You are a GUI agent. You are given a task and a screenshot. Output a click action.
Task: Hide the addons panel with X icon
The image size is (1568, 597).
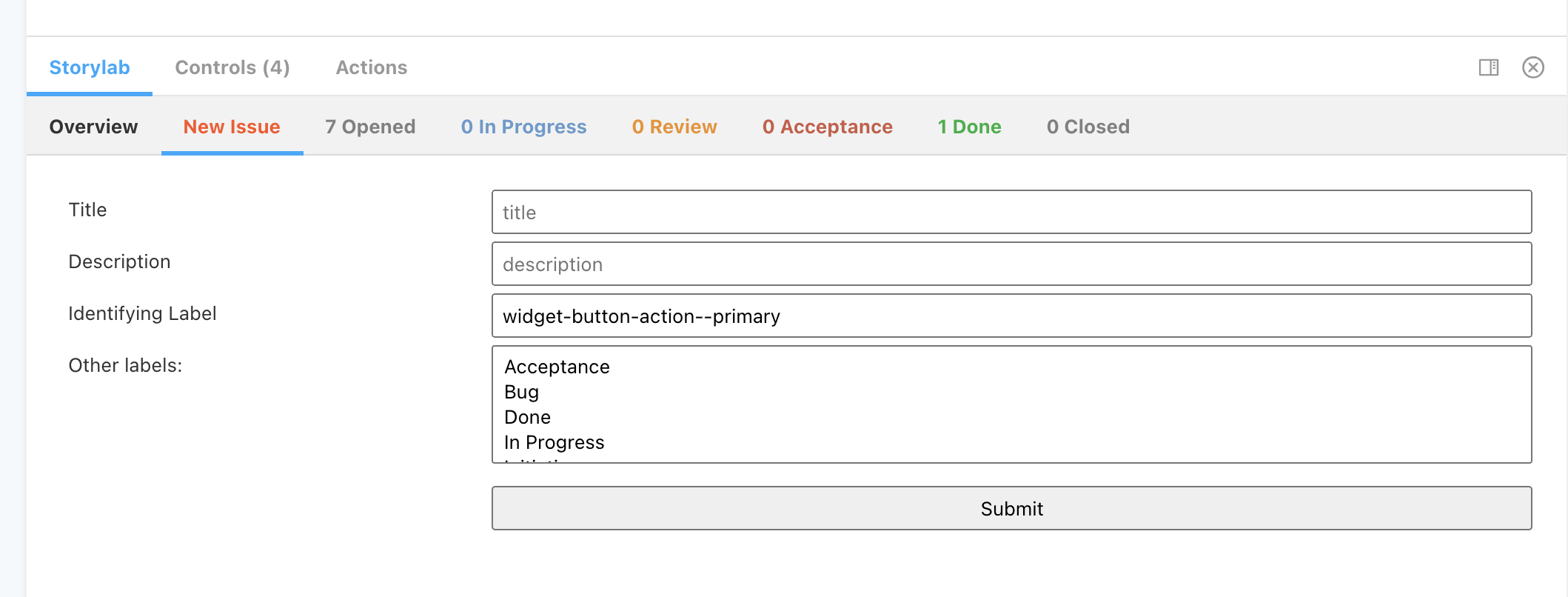[x=1532, y=67]
